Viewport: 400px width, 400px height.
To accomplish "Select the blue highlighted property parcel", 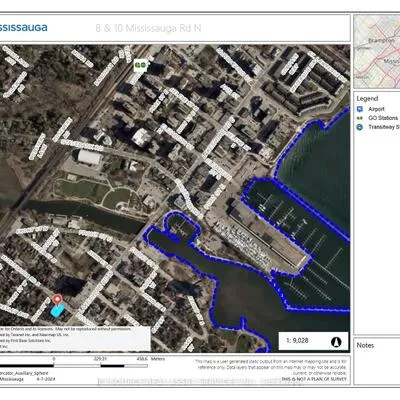I will coord(57,311).
